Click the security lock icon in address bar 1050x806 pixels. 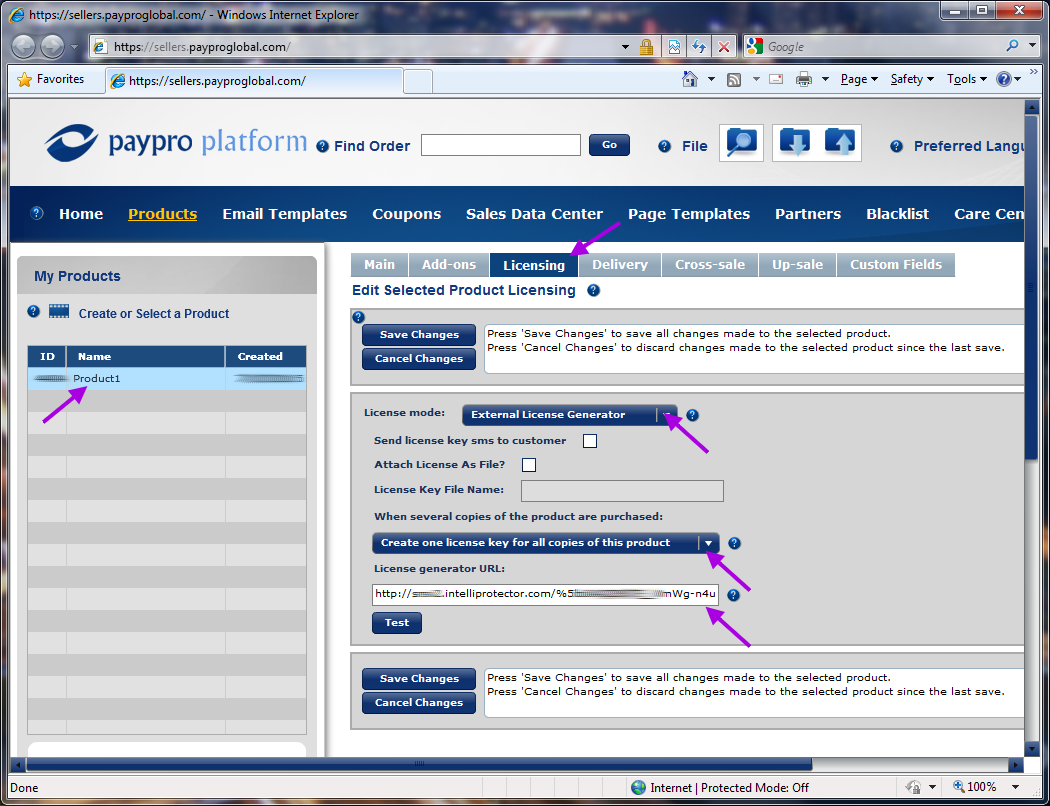(x=646, y=46)
